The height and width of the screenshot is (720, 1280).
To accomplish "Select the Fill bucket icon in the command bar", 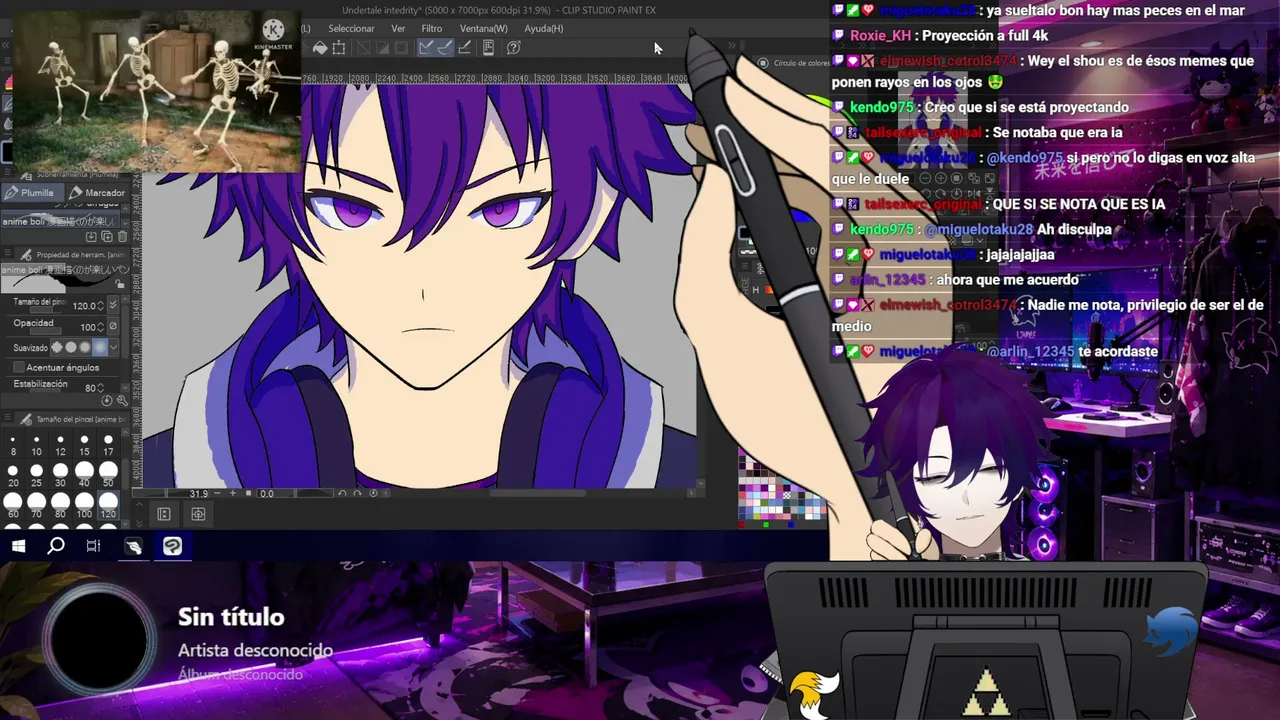I will pyautogui.click(x=320, y=48).
